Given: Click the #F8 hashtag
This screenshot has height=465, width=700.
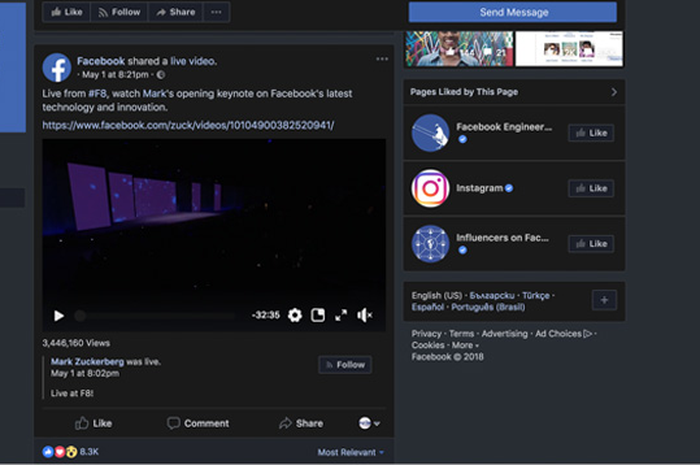Looking at the screenshot, I should pyautogui.click(x=97, y=94).
